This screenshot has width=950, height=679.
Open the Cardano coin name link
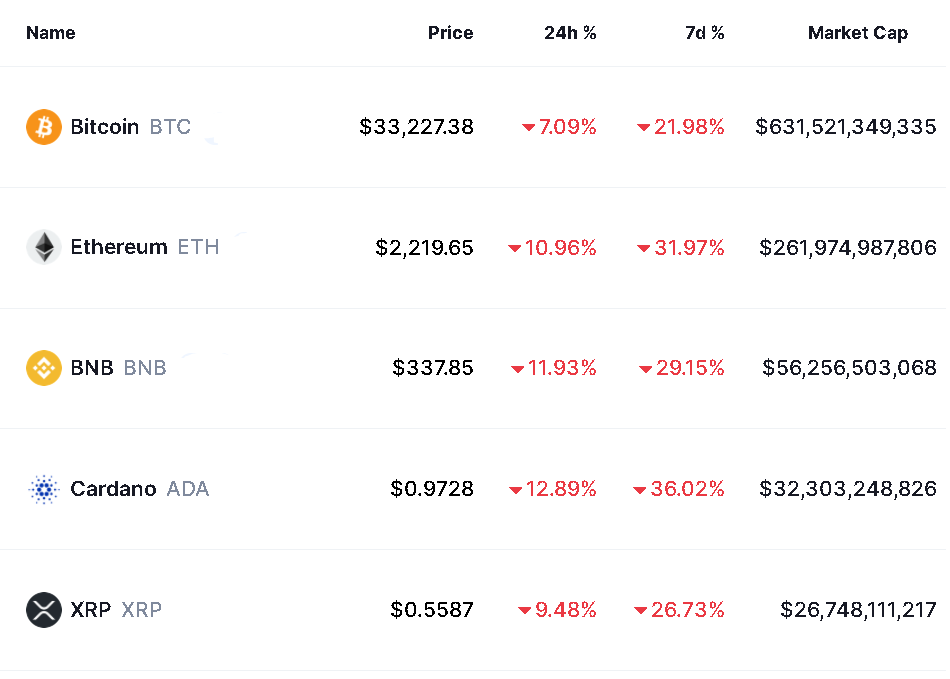[x=113, y=489]
